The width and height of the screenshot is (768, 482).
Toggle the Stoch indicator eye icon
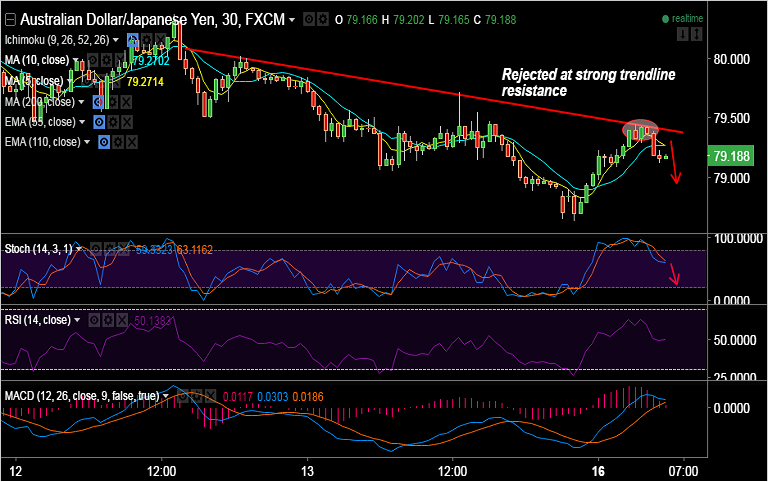(x=96, y=249)
